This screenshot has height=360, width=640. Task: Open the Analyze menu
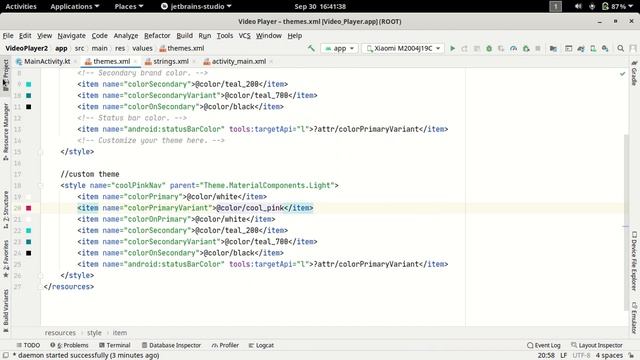[x=126, y=36]
